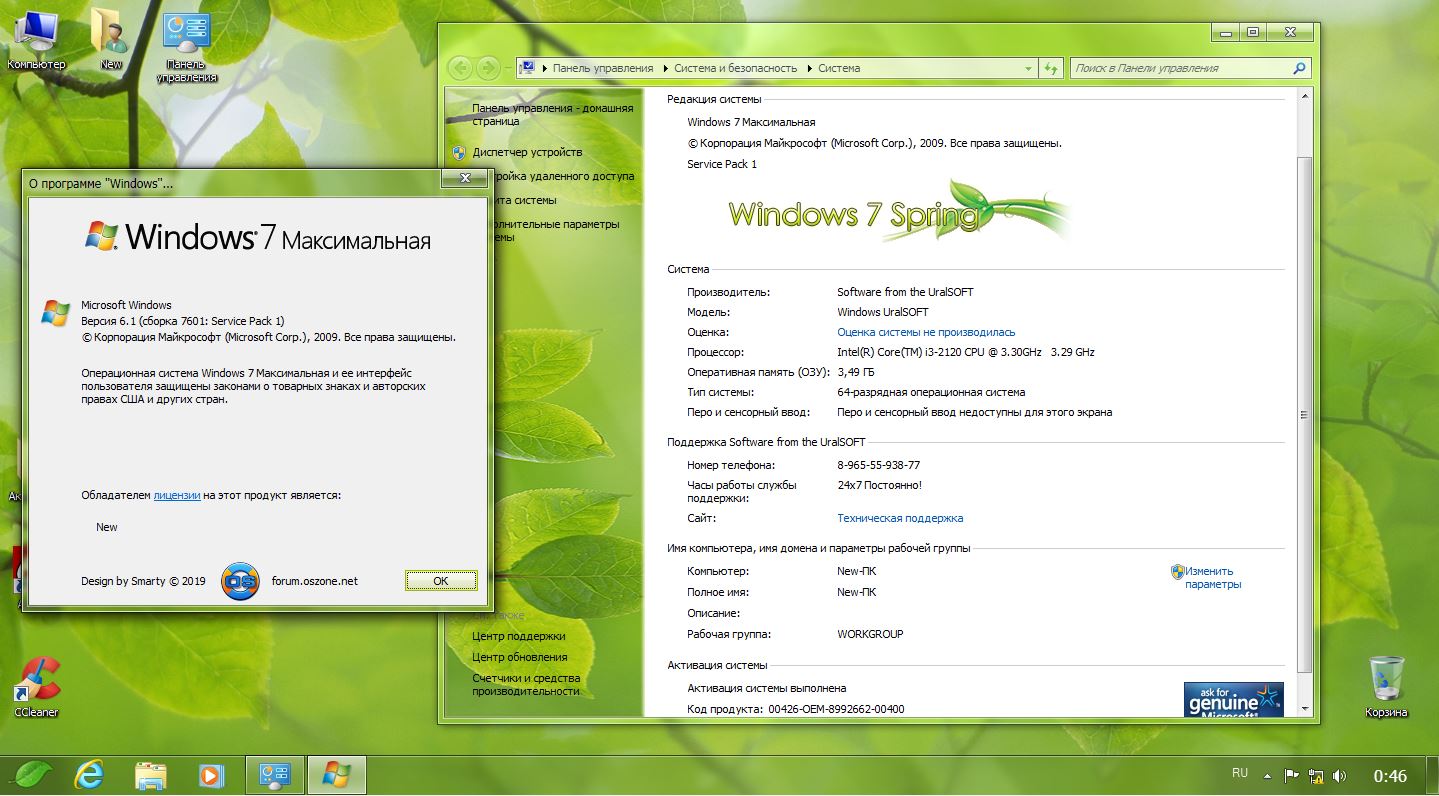The width and height of the screenshot is (1439, 796).
Task: Launch CCleaner from the desktop shortcut
Action: (36, 687)
